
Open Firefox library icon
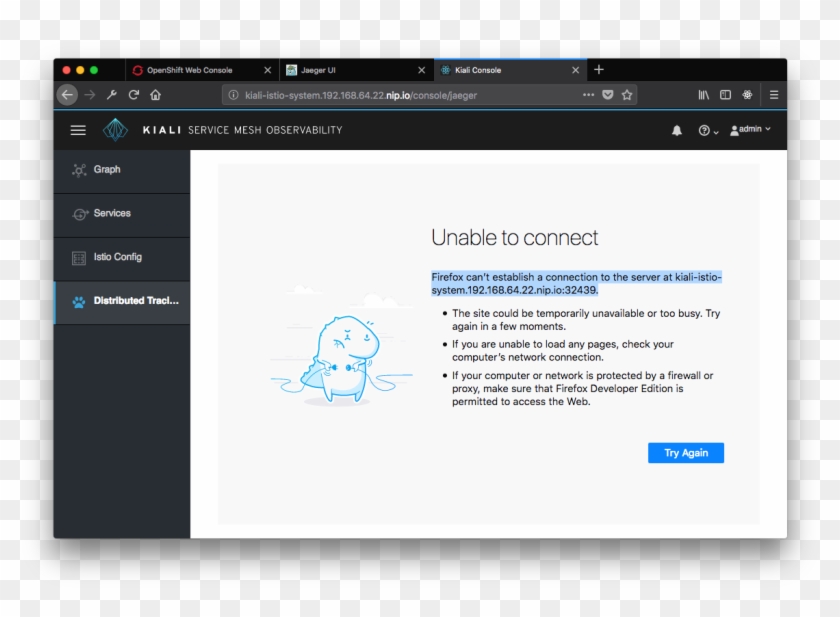coord(704,95)
